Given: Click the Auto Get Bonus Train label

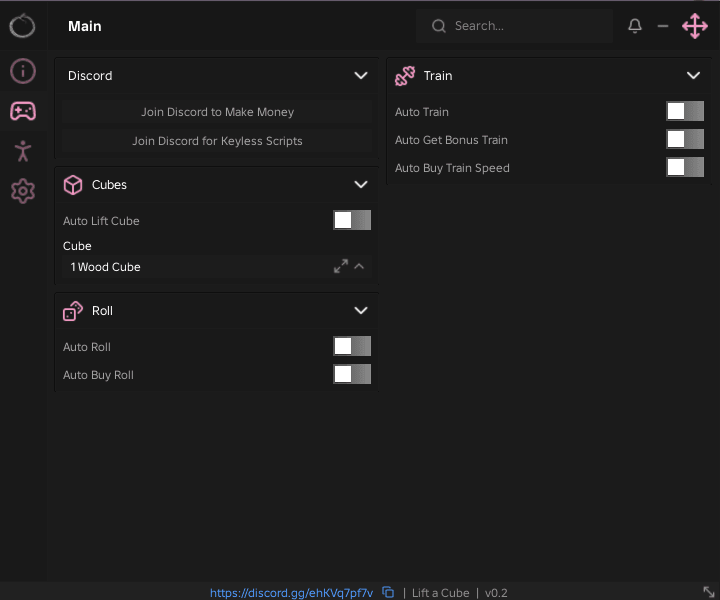Looking at the screenshot, I should point(451,140).
